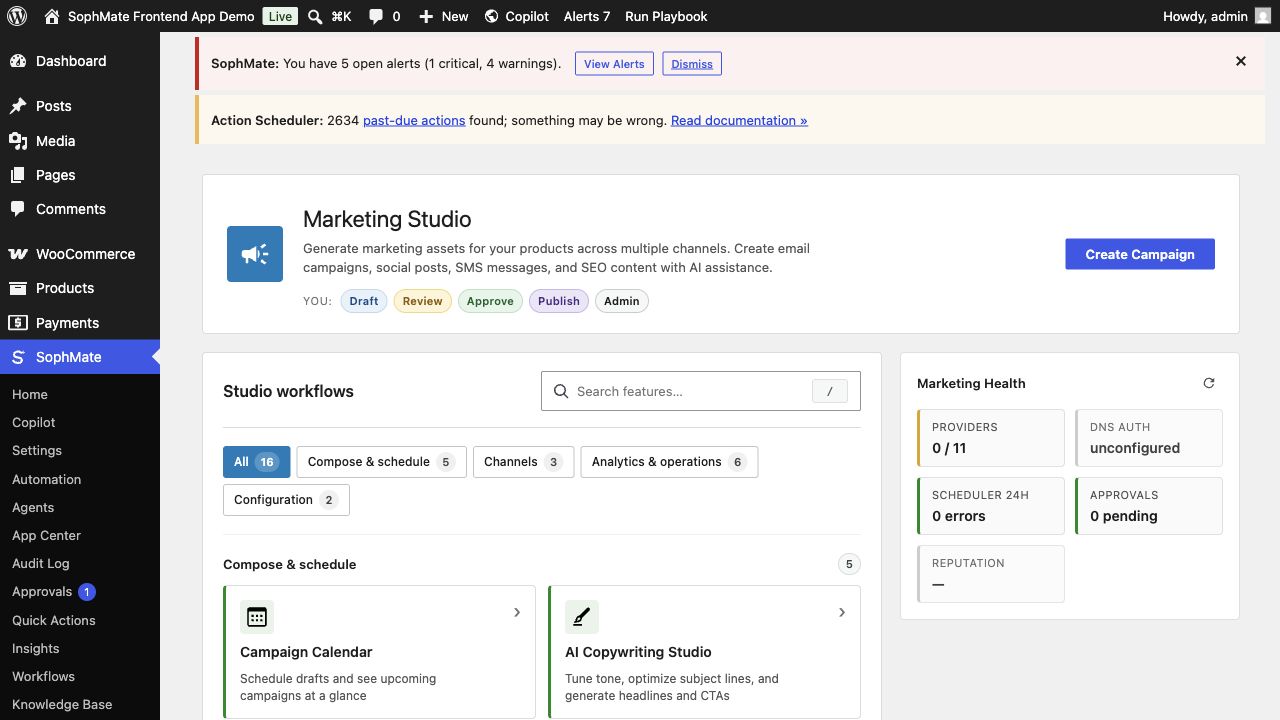Open the Approvals 0 pending tile
This screenshot has height=720, width=1280.
point(1149,506)
